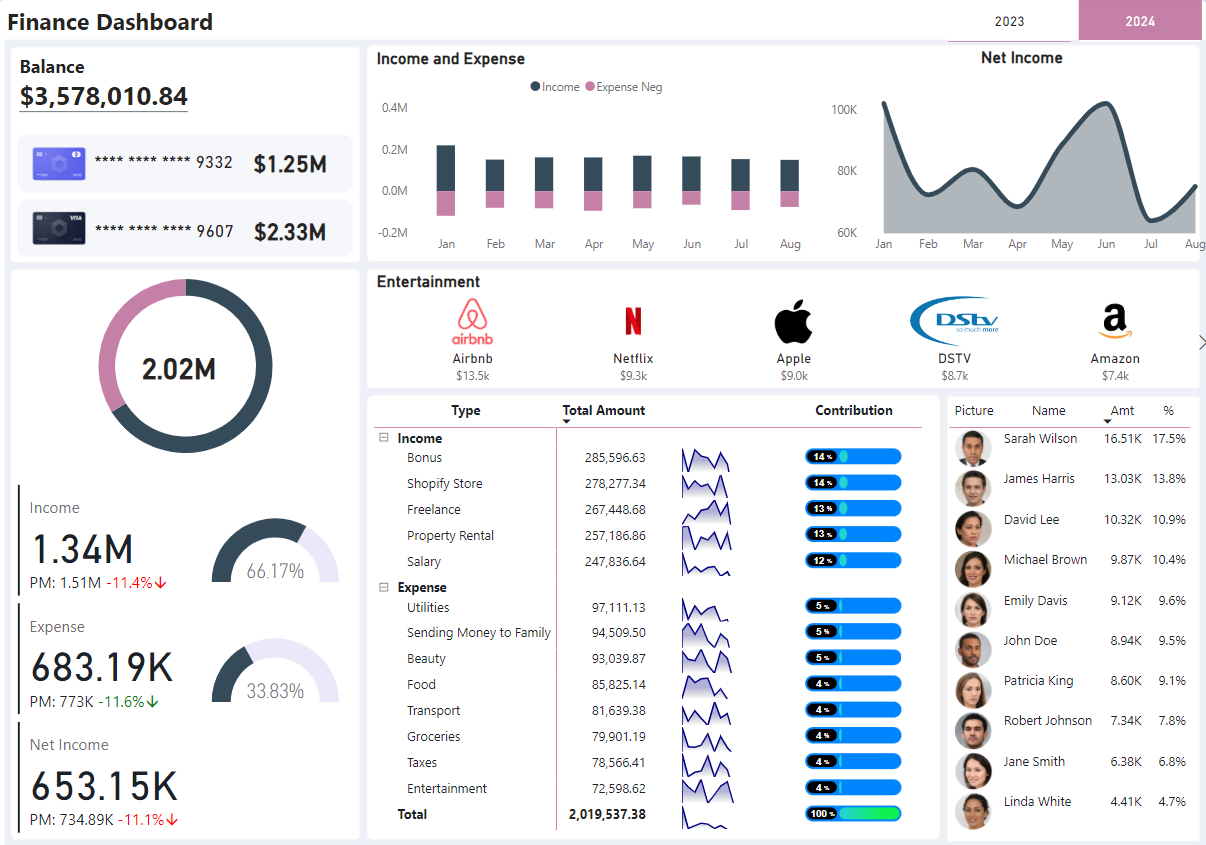Click the Airbnb logo icon
The width and height of the screenshot is (1206, 845).
[x=472, y=321]
